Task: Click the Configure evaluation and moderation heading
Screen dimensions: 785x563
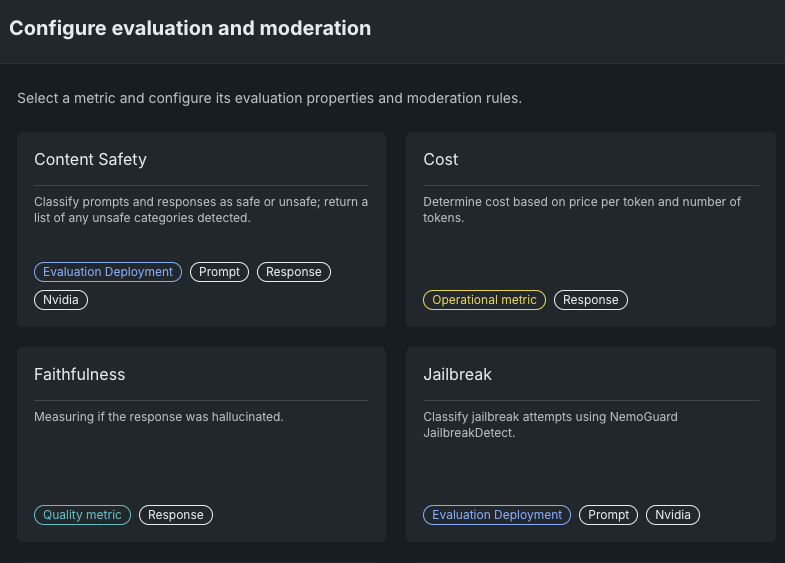Action: point(190,28)
